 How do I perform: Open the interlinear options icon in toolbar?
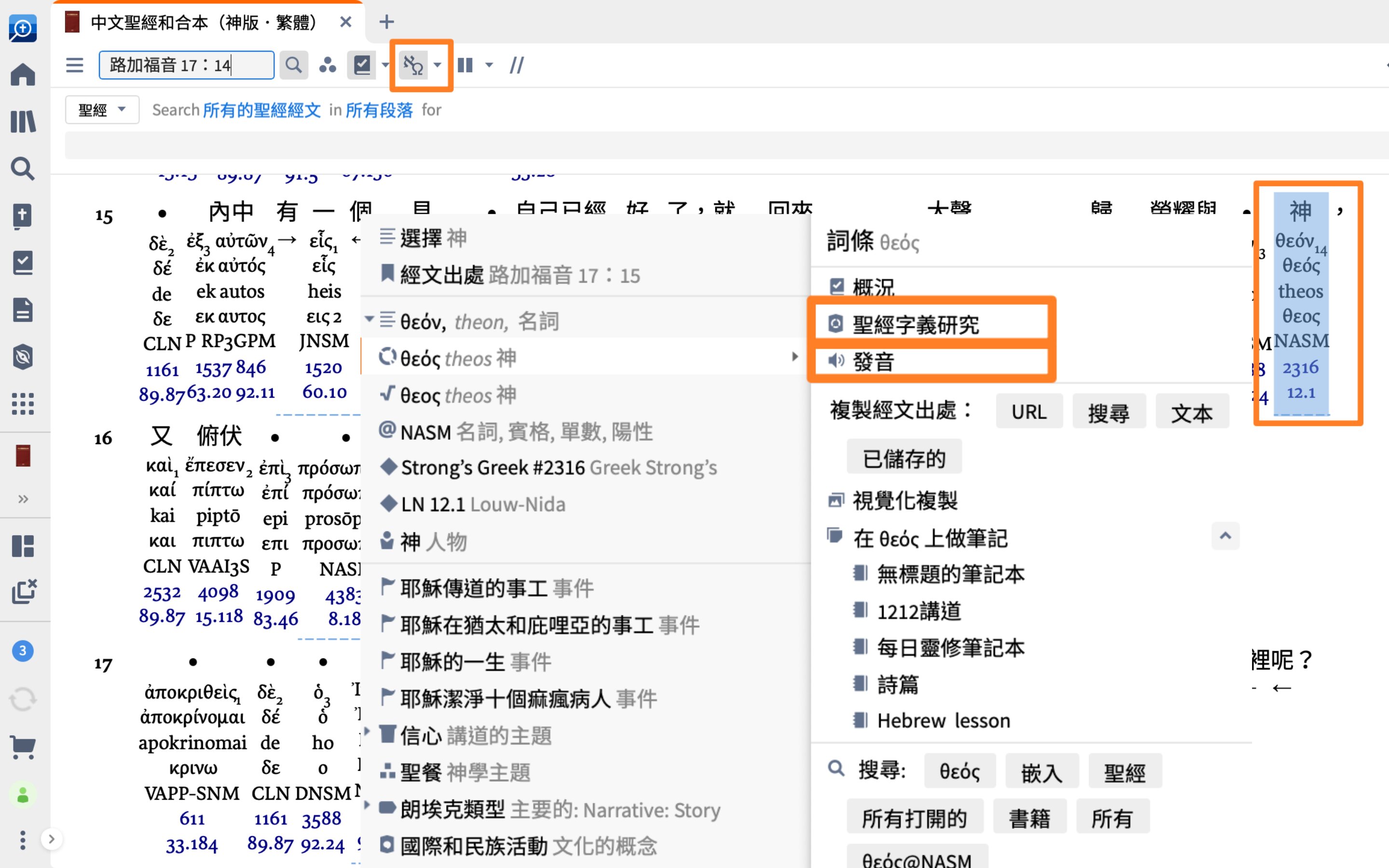point(413,65)
